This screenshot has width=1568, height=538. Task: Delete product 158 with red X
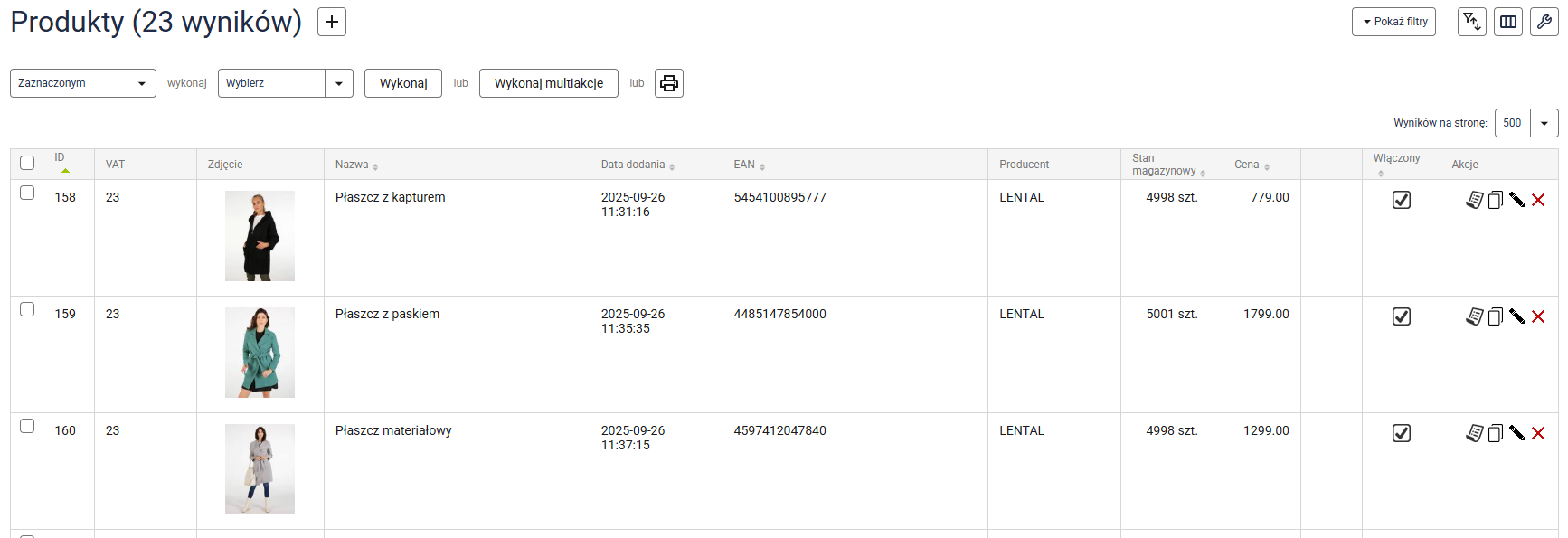[x=1538, y=200]
